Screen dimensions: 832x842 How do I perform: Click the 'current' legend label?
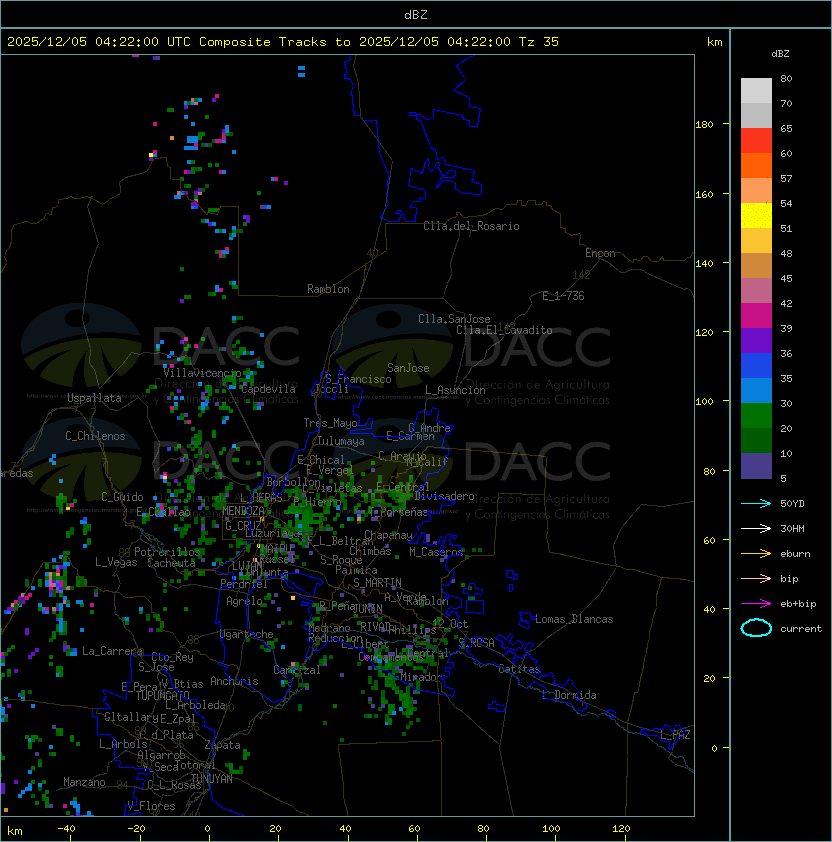pyautogui.click(x=801, y=629)
